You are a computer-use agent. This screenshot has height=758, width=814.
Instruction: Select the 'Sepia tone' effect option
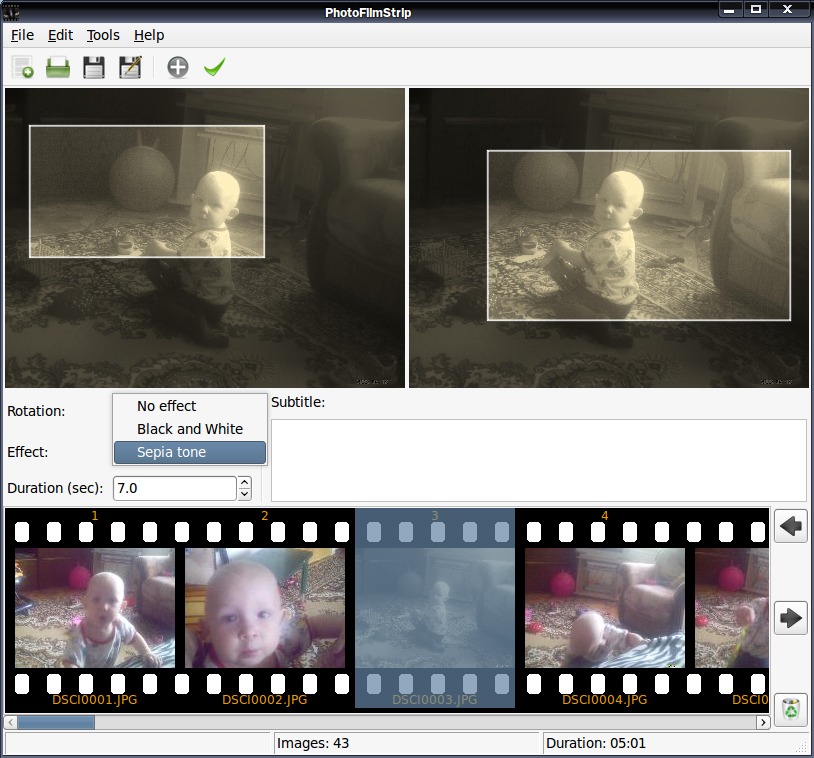coord(190,452)
